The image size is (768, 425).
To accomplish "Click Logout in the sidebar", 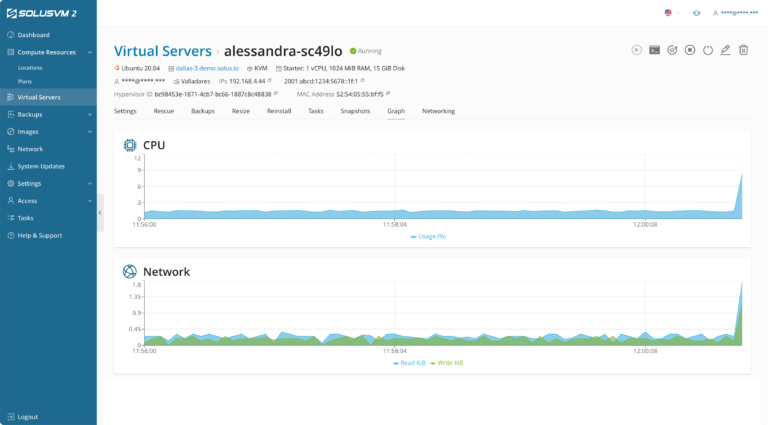I will click(27, 416).
